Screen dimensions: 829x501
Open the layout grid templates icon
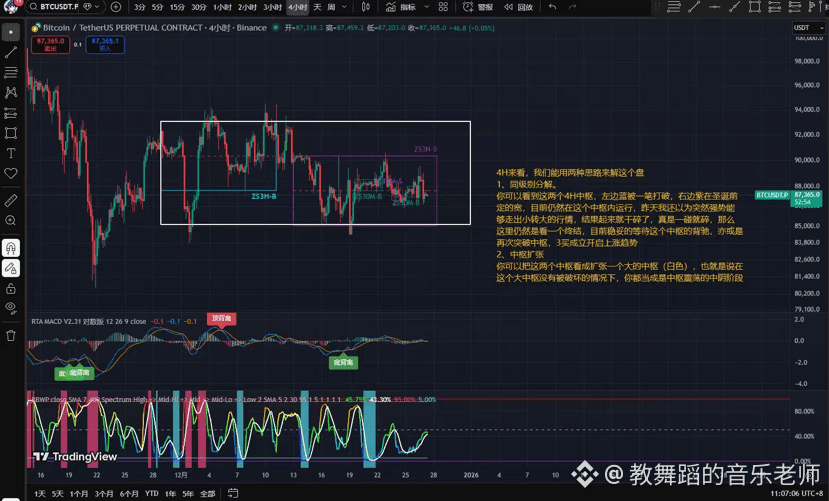[443, 7]
